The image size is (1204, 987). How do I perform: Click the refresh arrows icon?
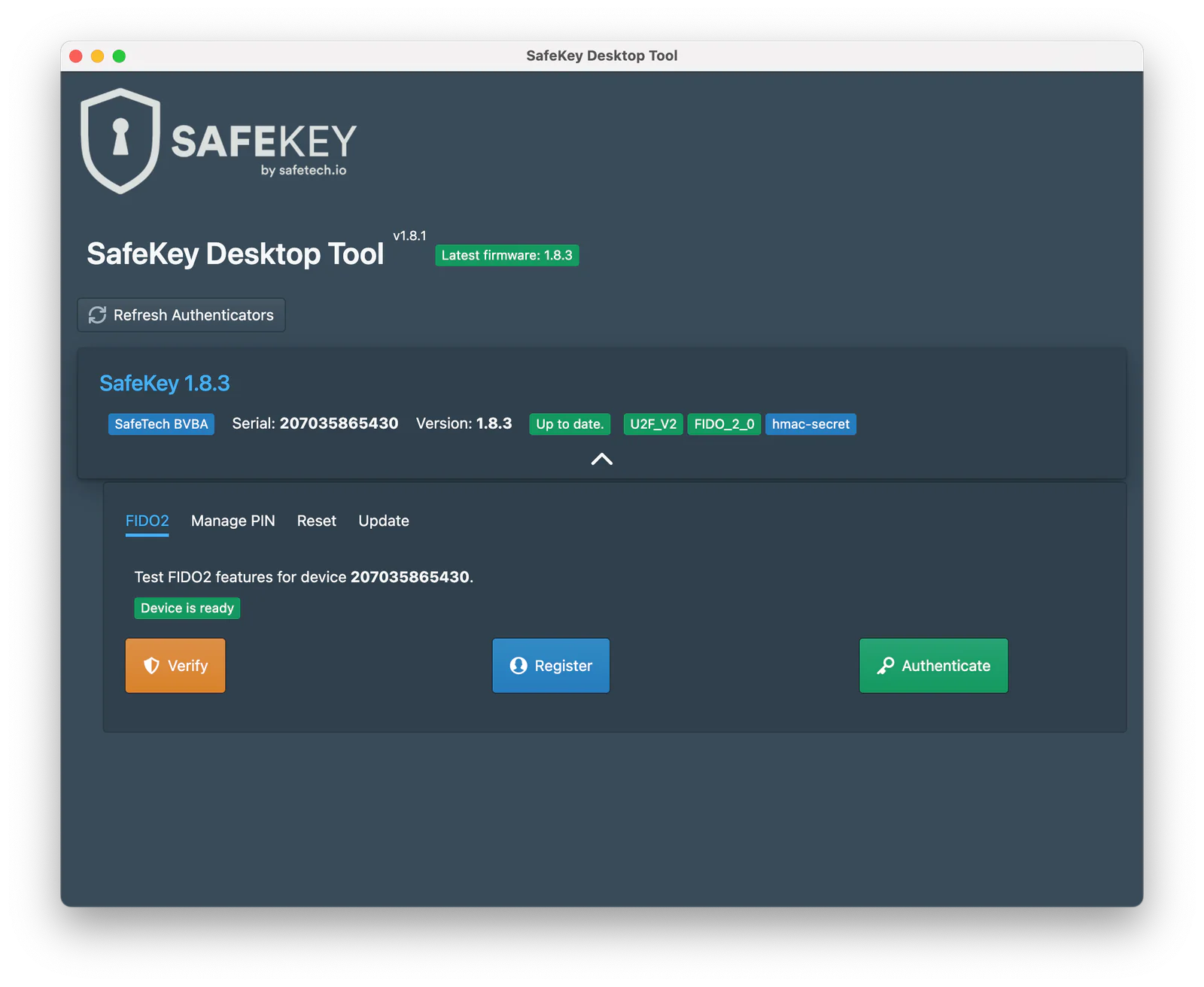(x=98, y=315)
